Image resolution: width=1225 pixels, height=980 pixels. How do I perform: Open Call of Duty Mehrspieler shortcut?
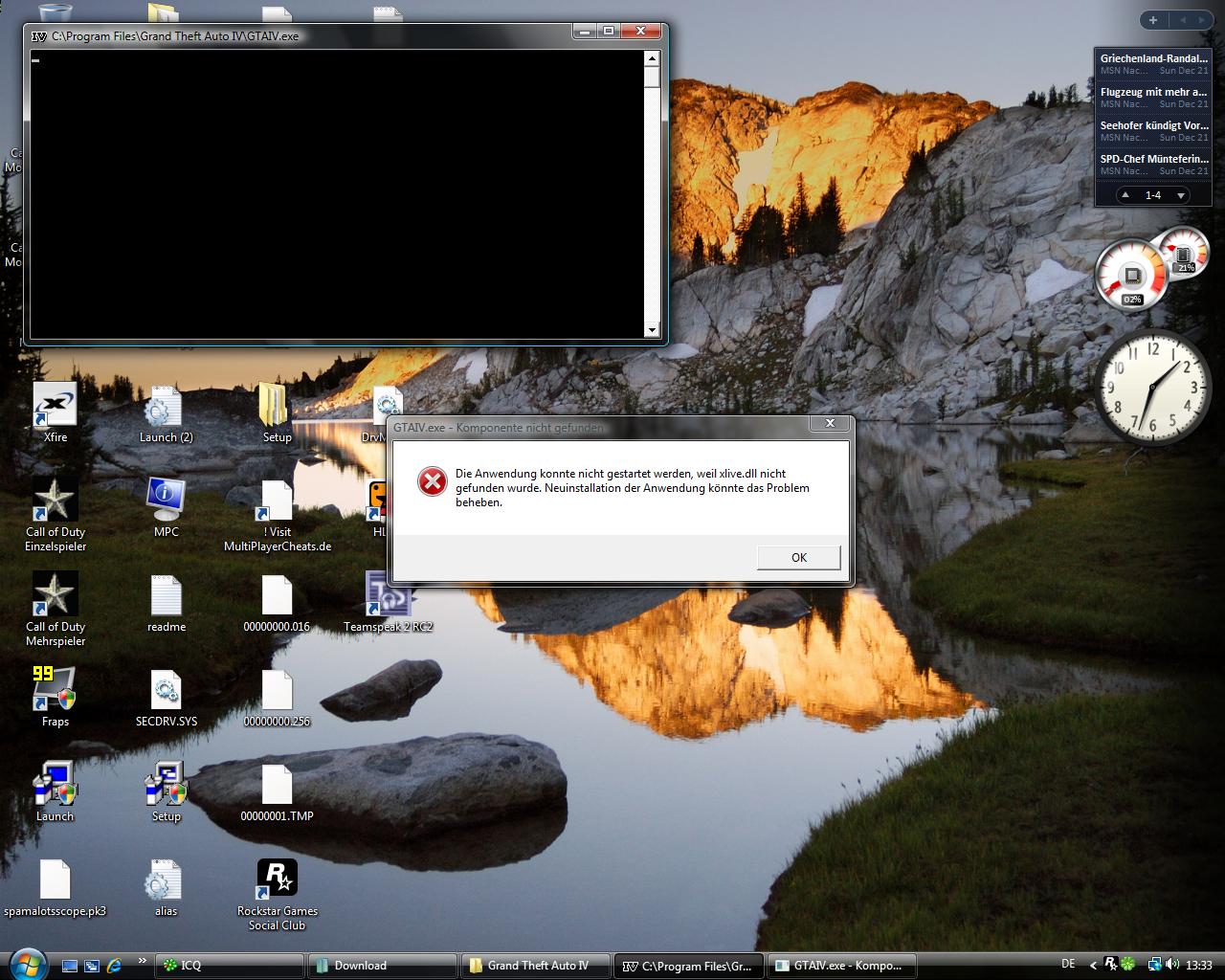[x=55, y=596]
